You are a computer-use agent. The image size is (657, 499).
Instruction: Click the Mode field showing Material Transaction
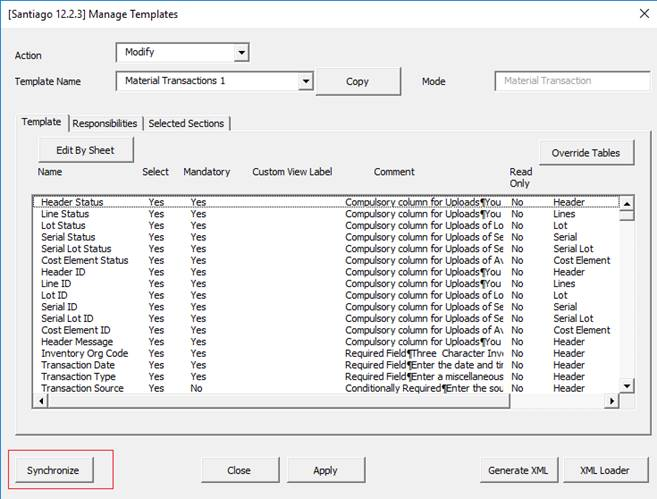click(572, 81)
